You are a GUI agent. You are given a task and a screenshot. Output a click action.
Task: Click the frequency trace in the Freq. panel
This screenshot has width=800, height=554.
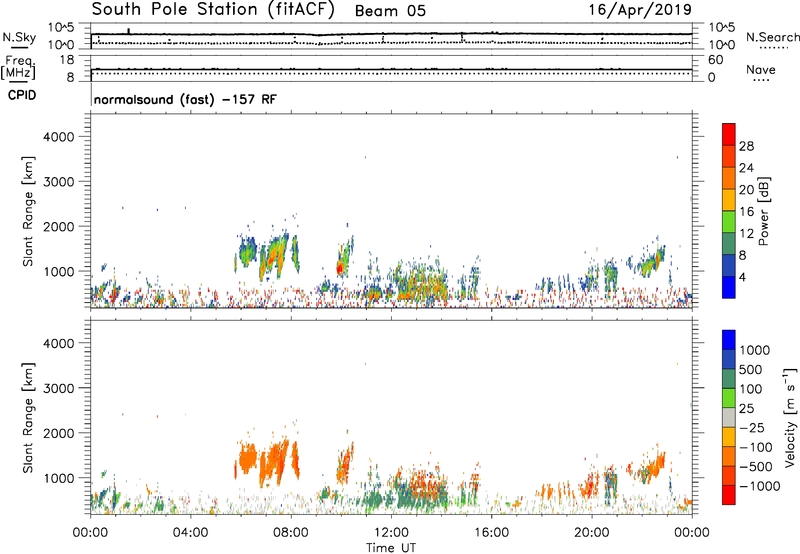coord(391,69)
